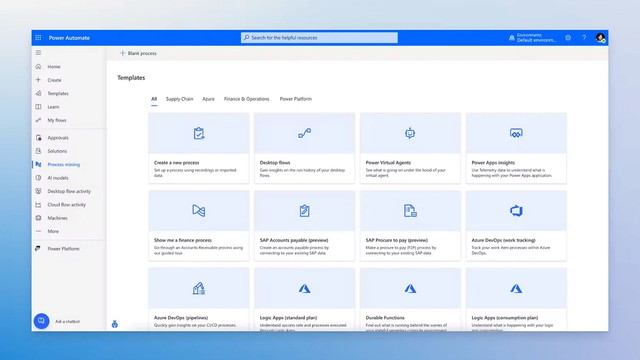Click the Power Virtual Agents bot icon

410,133
